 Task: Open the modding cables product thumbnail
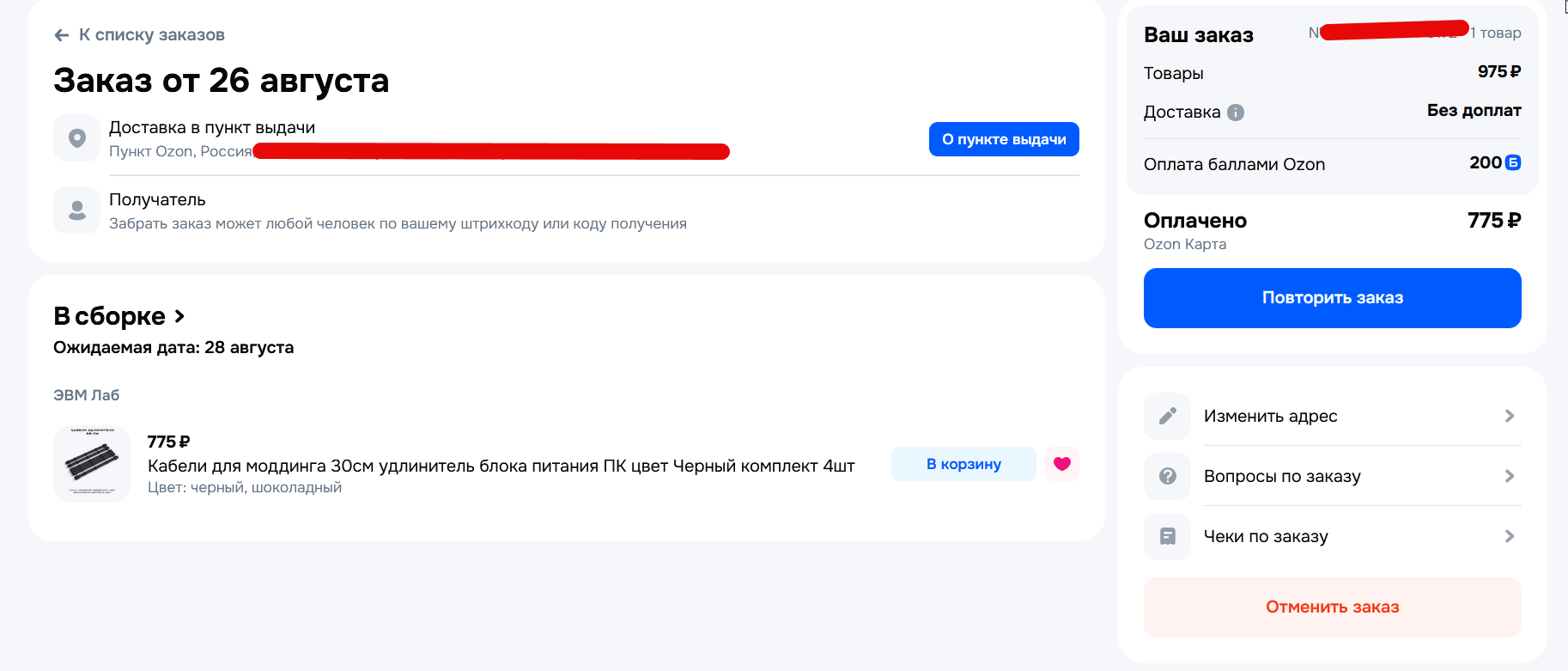92,464
